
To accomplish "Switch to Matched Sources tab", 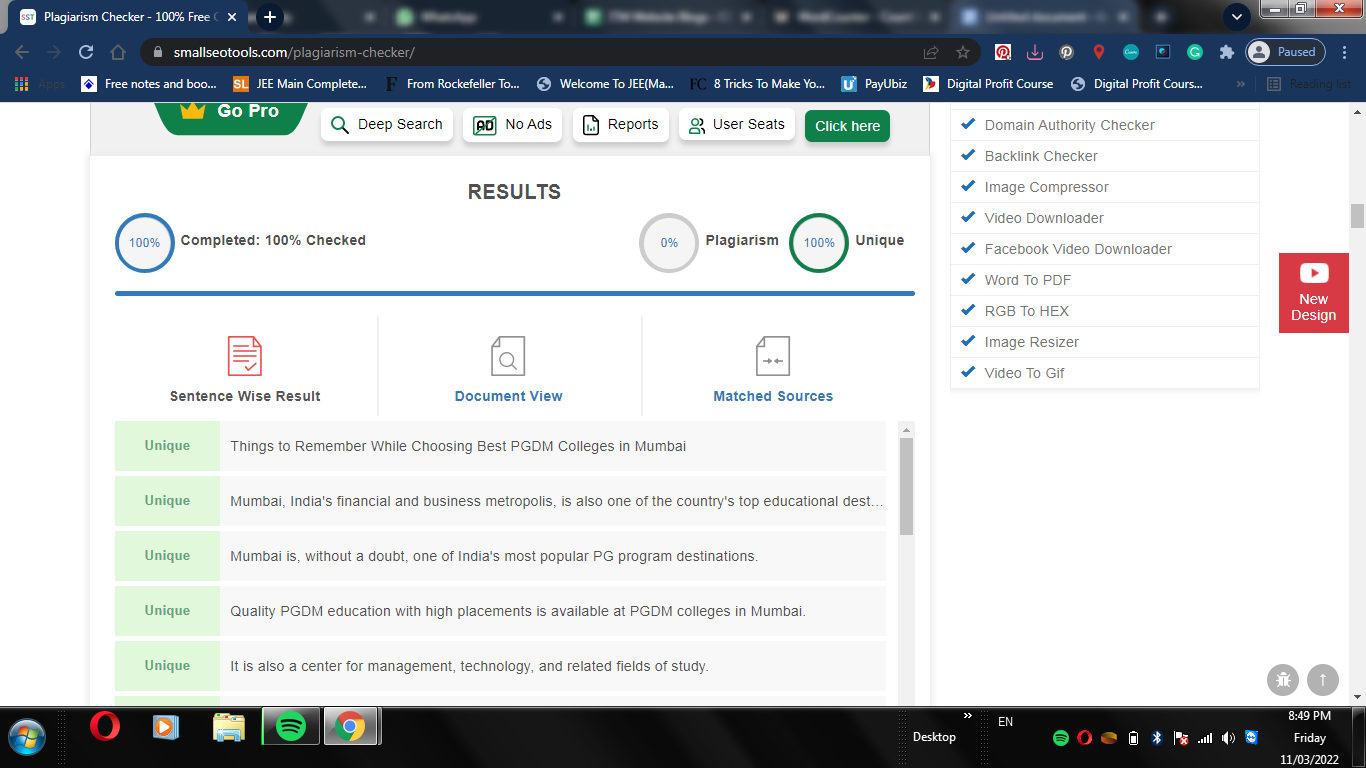I will (773, 396).
